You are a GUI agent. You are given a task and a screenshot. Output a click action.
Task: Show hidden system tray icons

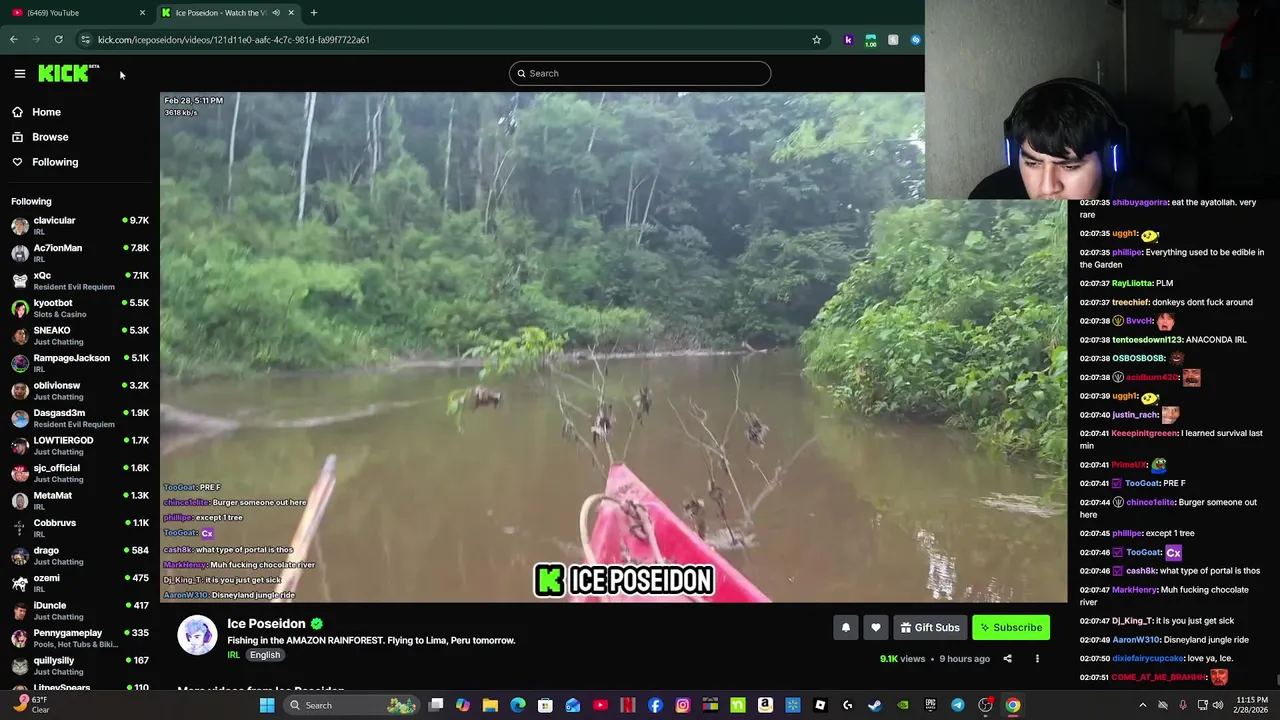[1143, 705]
